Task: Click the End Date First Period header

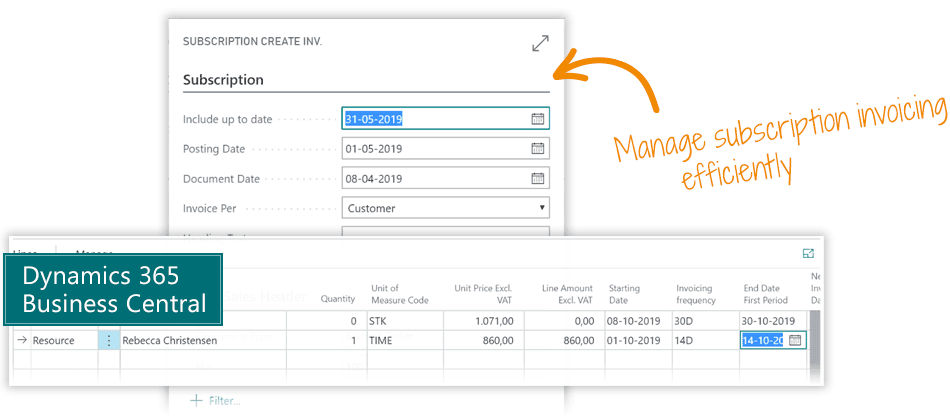Action: 766,294
